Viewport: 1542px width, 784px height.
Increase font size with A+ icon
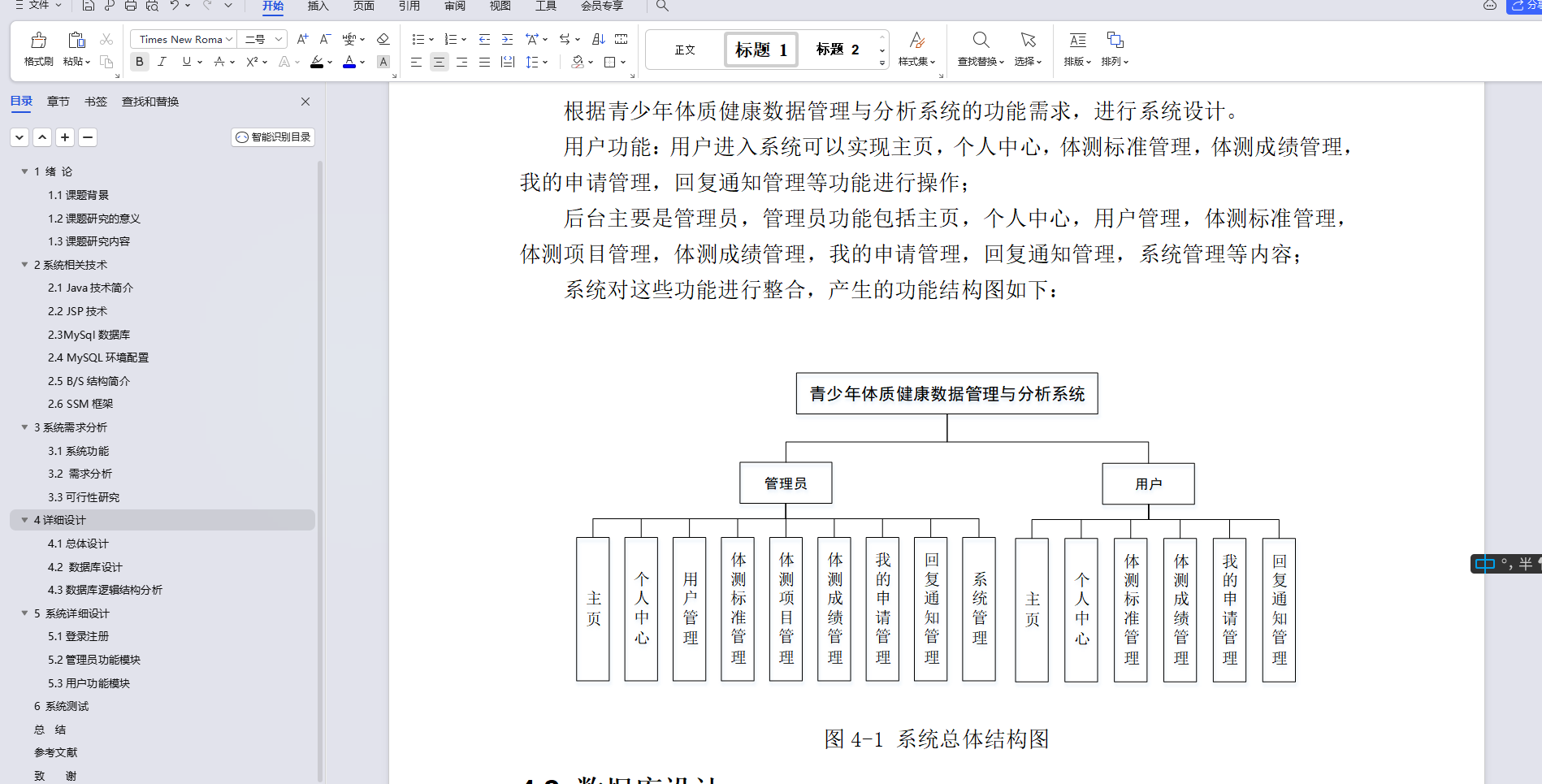(301, 38)
